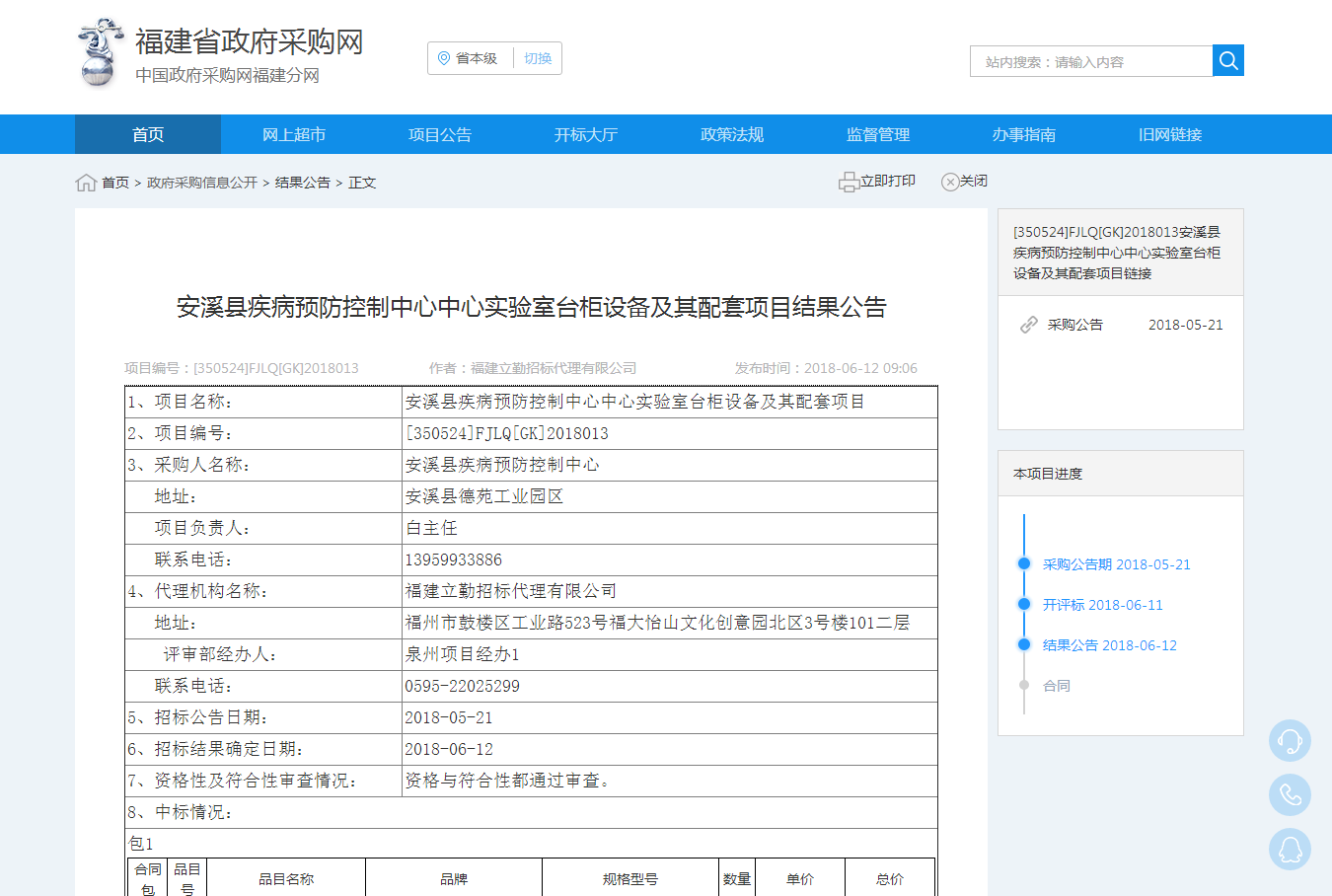This screenshot has height=896, width=1332.
Task: Click 采购公告期 2018-05-21 progress item
Action: [1117, 564]
